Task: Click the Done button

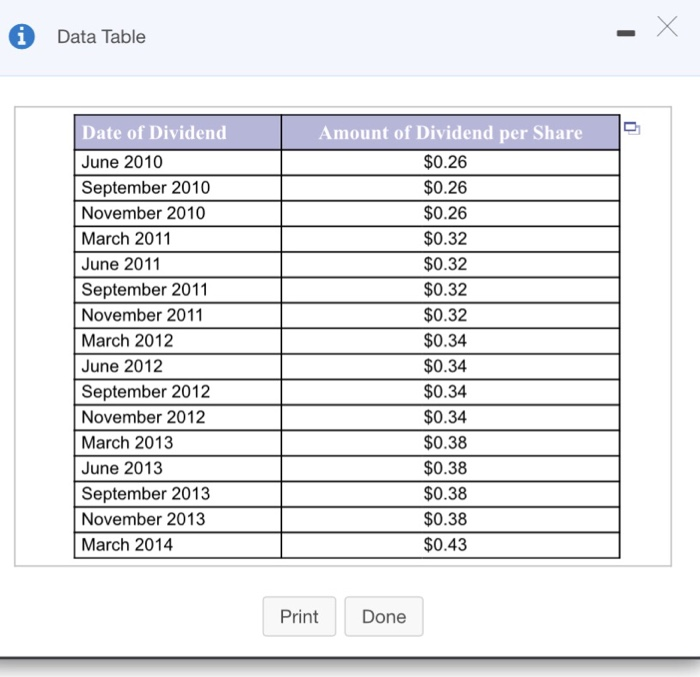Action: pos(384,616)
